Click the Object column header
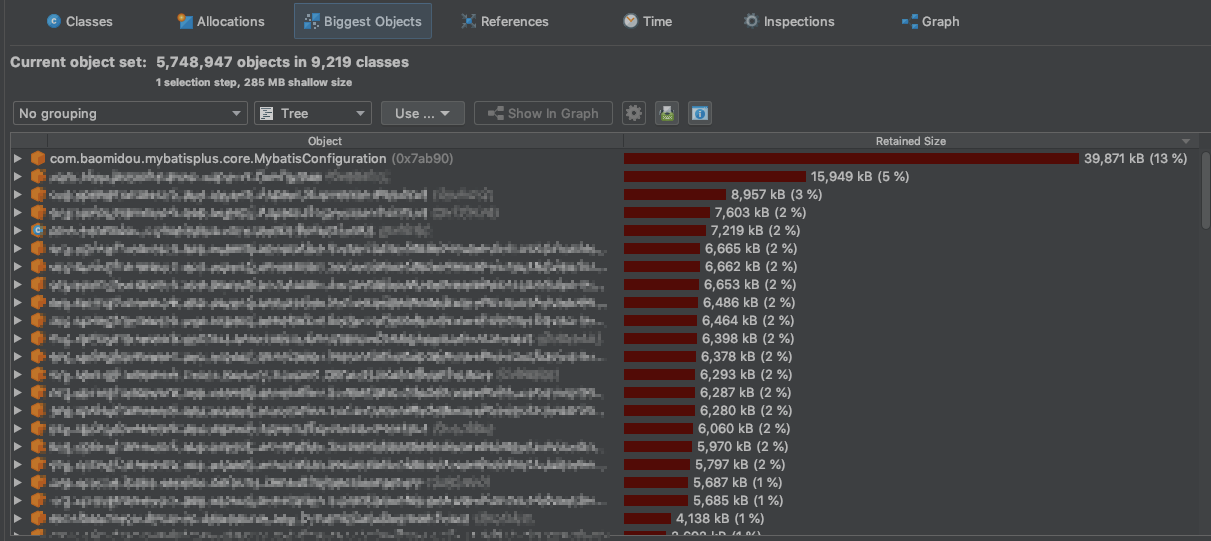The width and height of the screenshot is (1211, 541). (x=325, y=141)
